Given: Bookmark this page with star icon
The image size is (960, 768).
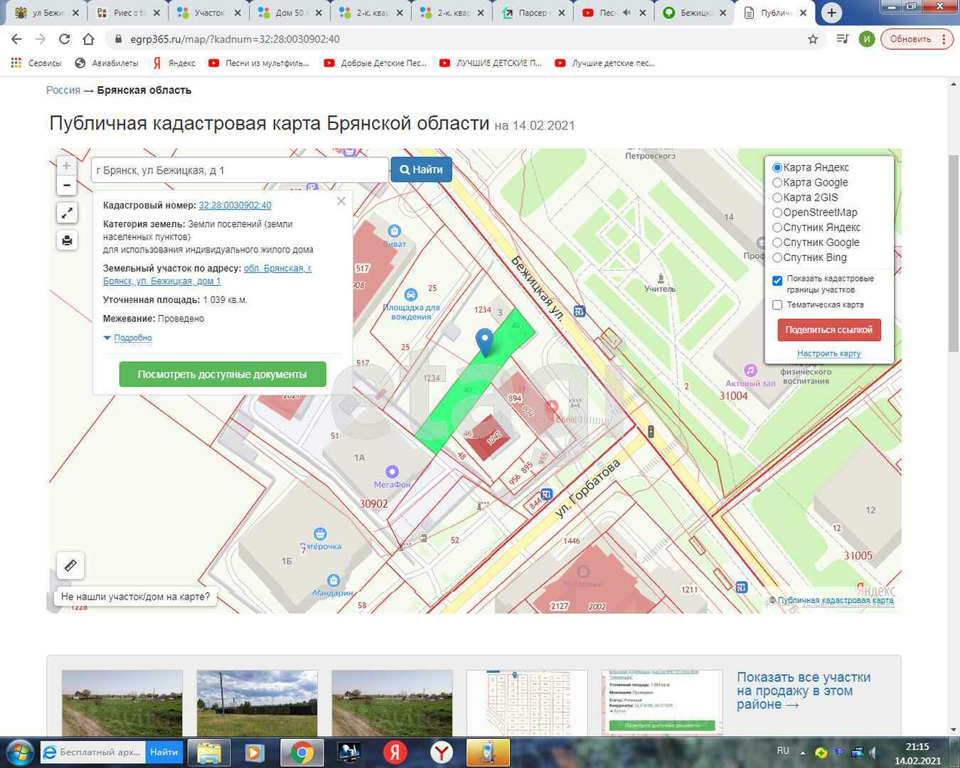Looking at the screenshot, I should click(x=813, y=39).
